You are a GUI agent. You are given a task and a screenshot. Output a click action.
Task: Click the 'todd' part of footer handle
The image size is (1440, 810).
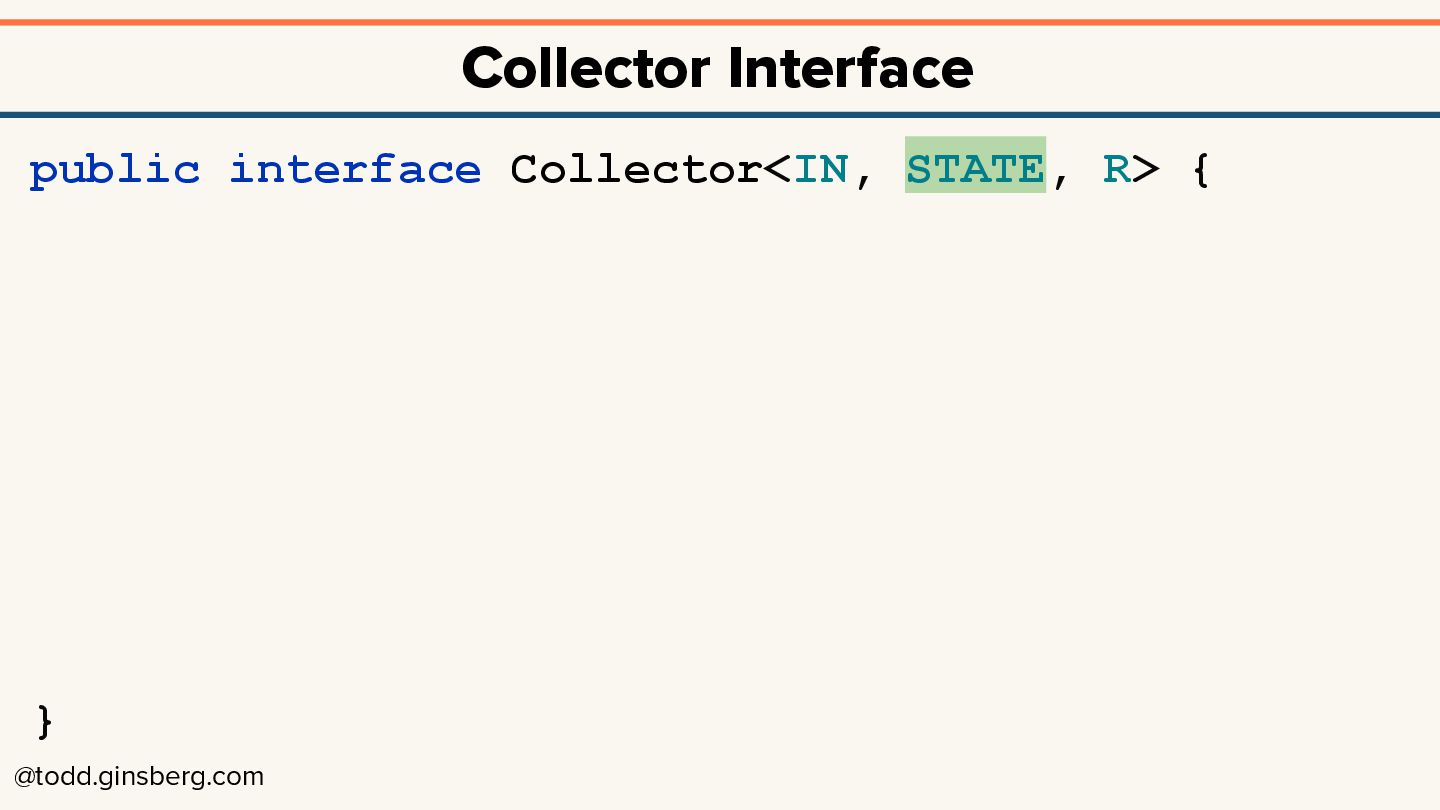(65, 777)
